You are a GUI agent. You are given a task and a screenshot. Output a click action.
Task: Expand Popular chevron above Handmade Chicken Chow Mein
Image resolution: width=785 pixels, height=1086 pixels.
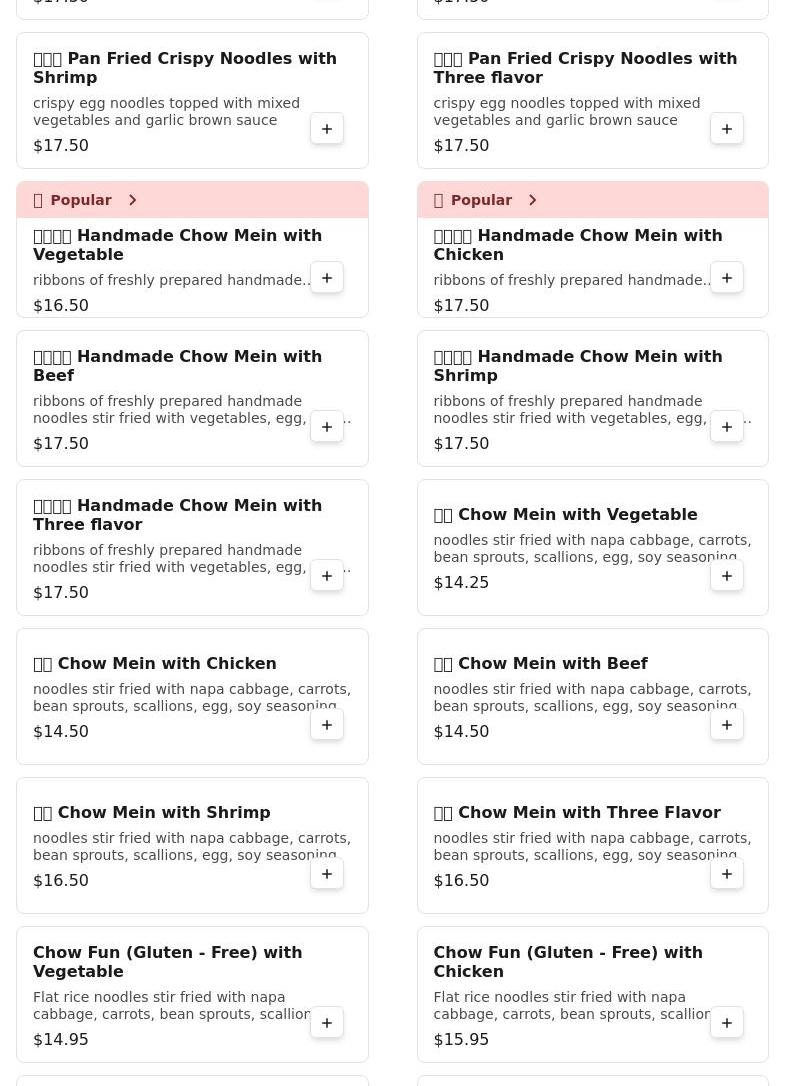[532, 200]
